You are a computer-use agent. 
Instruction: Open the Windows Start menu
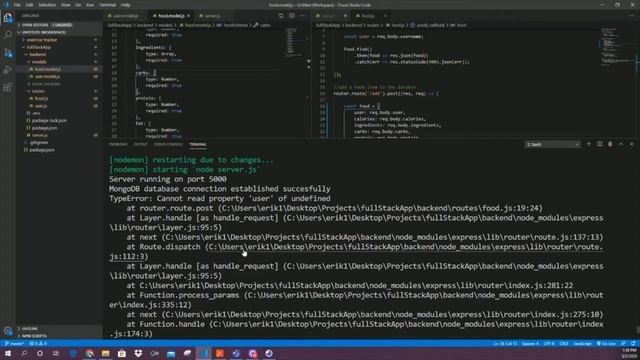[8, 353]
